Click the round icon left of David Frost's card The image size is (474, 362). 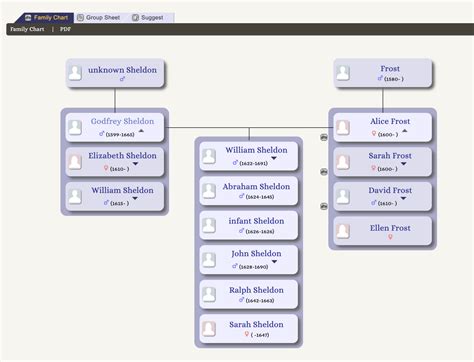324,206
